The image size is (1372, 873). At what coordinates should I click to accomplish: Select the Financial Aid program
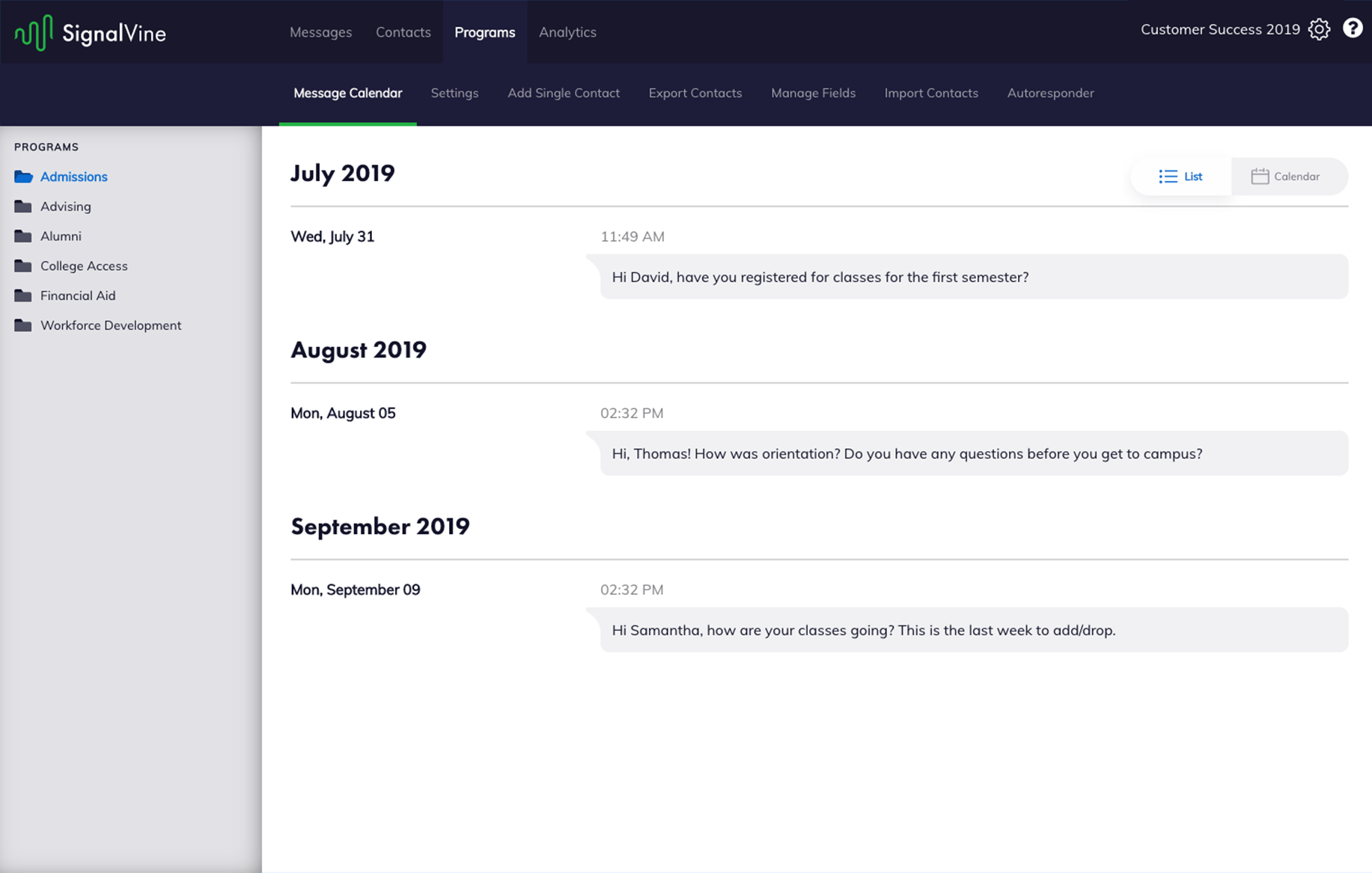click(x=78, y=295)
